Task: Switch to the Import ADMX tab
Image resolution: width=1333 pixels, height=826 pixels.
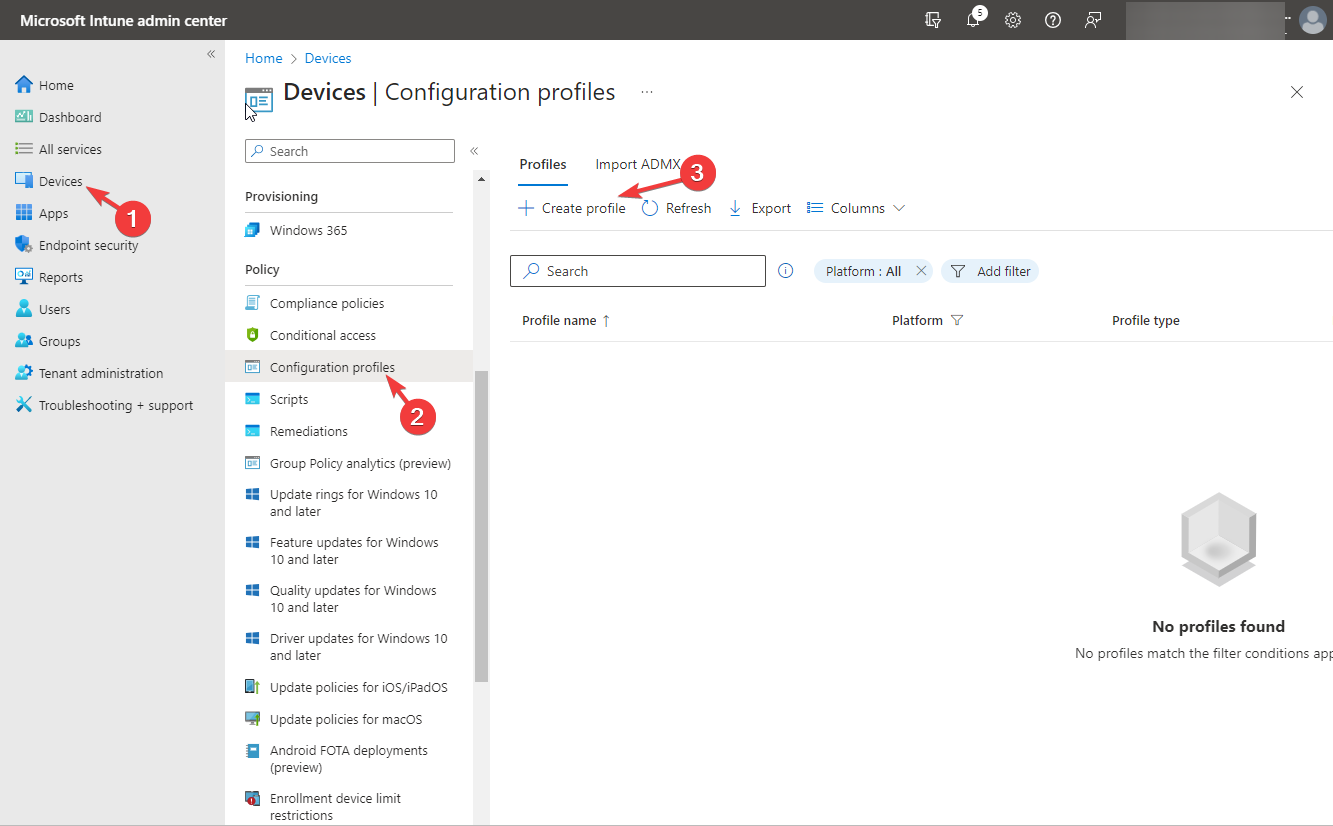Action: (x=638, y=163)
